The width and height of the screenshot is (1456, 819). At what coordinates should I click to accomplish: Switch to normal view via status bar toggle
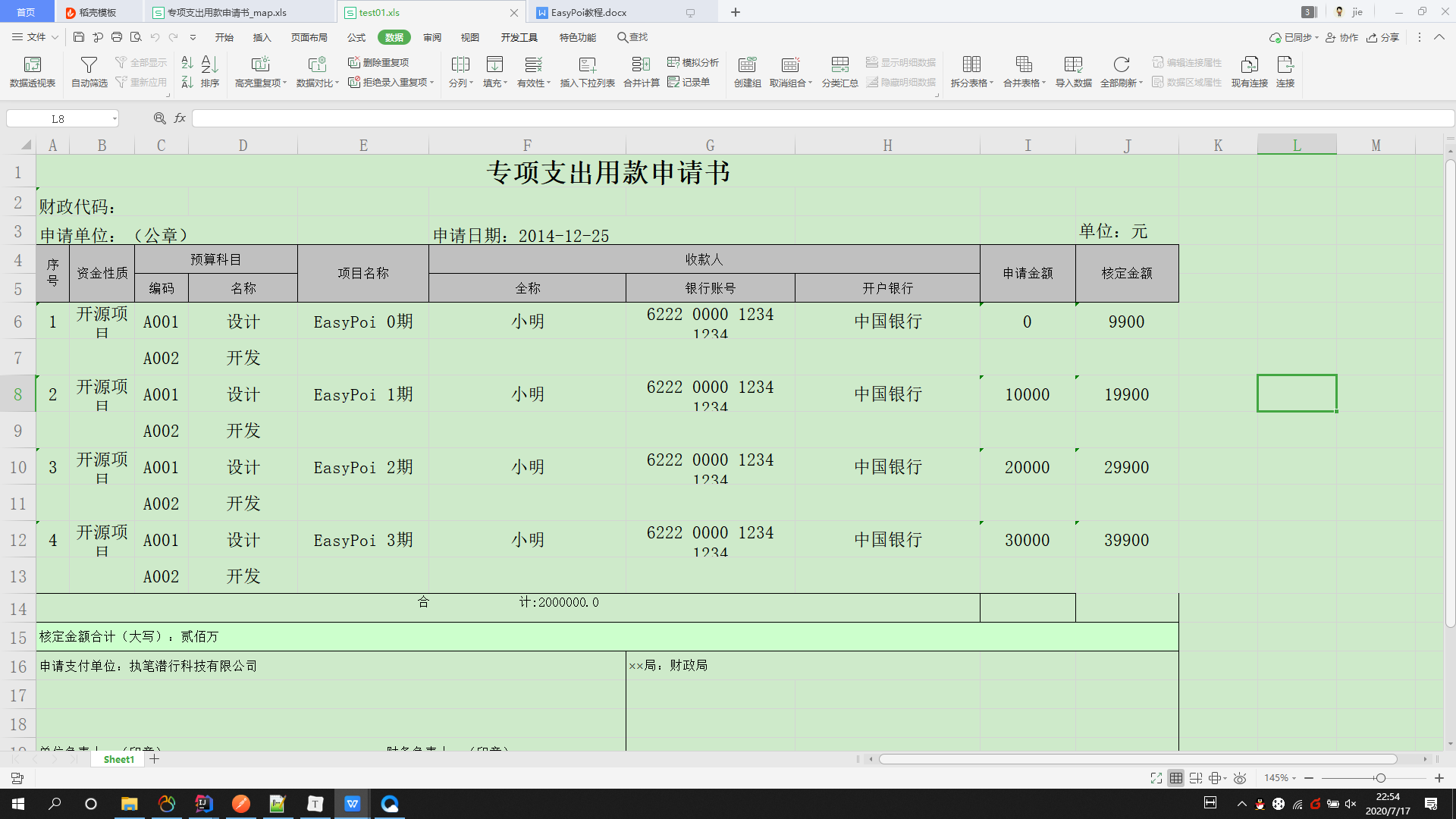coord(1176,778)
